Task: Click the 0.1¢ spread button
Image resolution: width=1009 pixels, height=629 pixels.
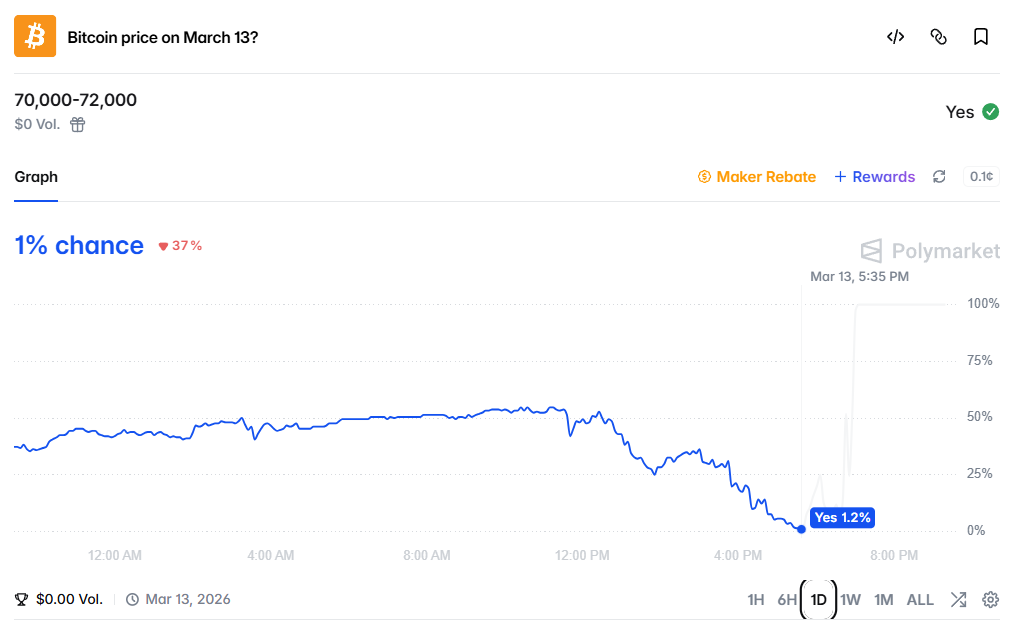Action: coord(981,177)
